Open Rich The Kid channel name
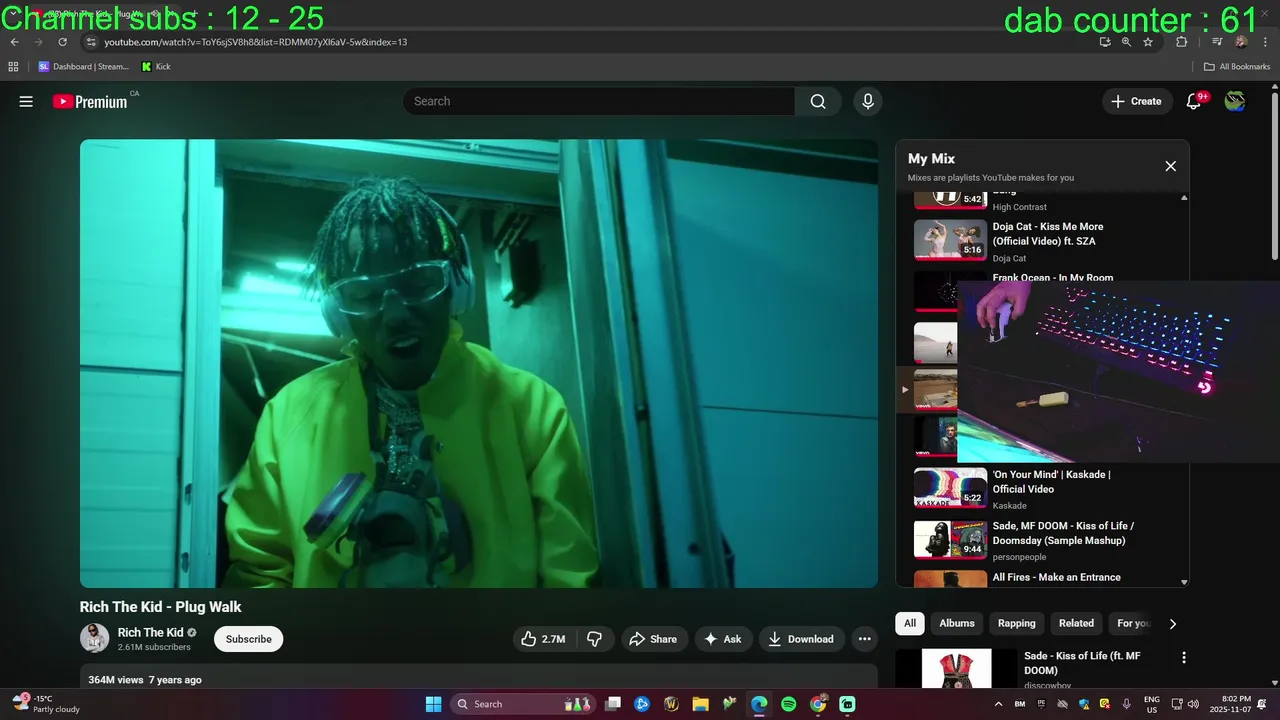Image resolution: width=1280 pixels, height=720 pixels. coord(150,632)
